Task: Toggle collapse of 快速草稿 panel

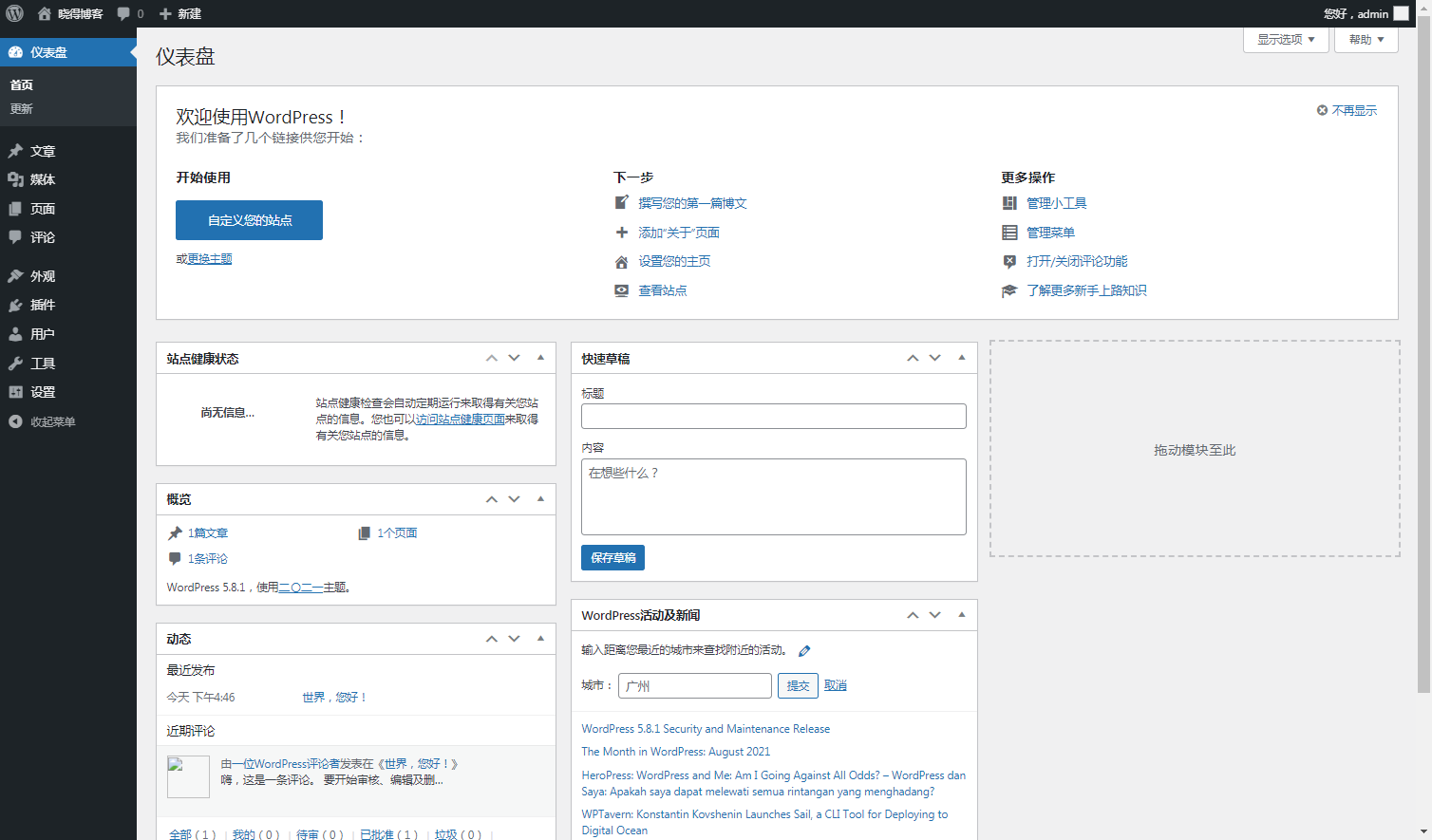Action: coord(961,358)
